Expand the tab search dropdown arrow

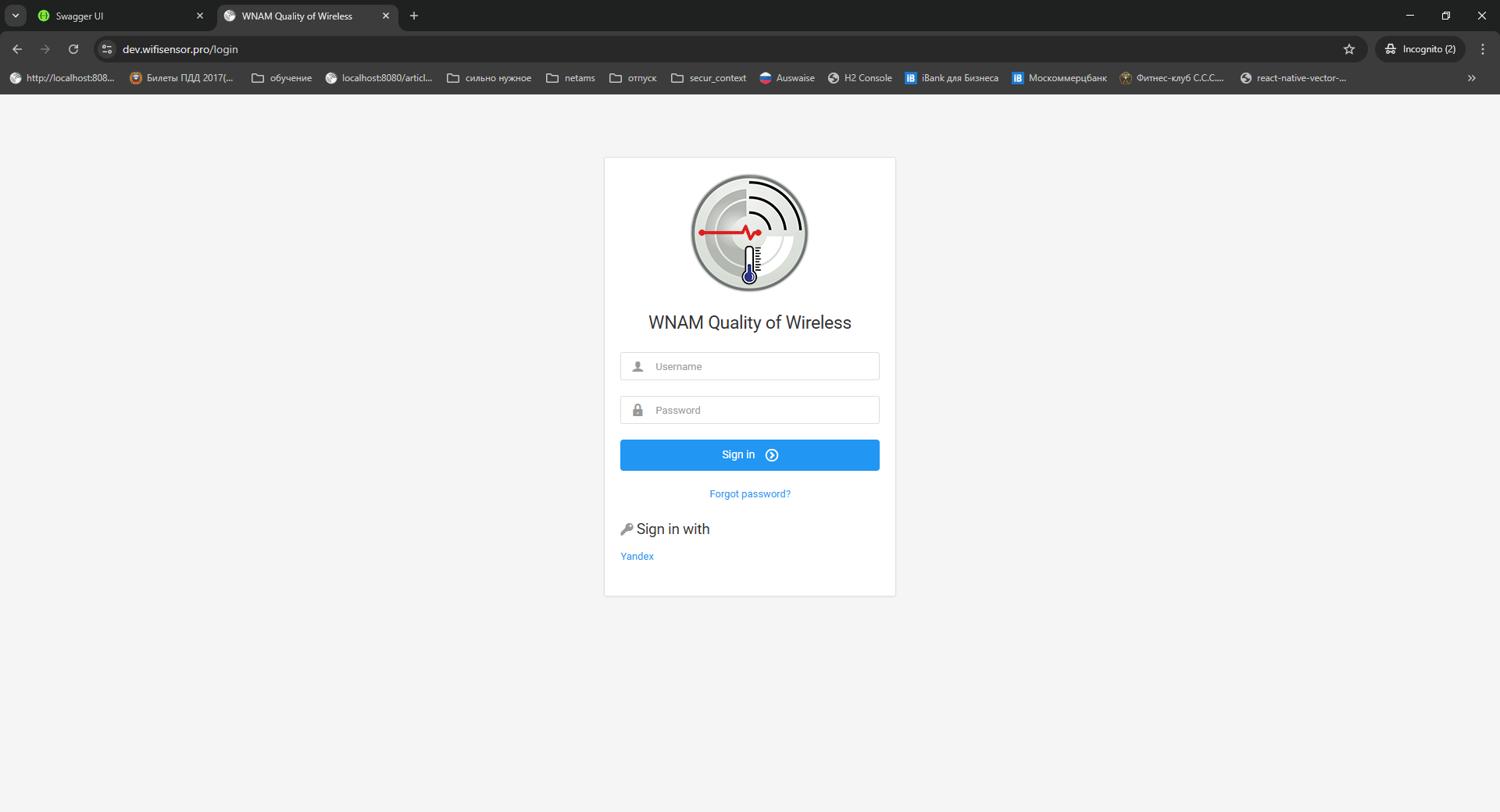(x=15, y=16)
